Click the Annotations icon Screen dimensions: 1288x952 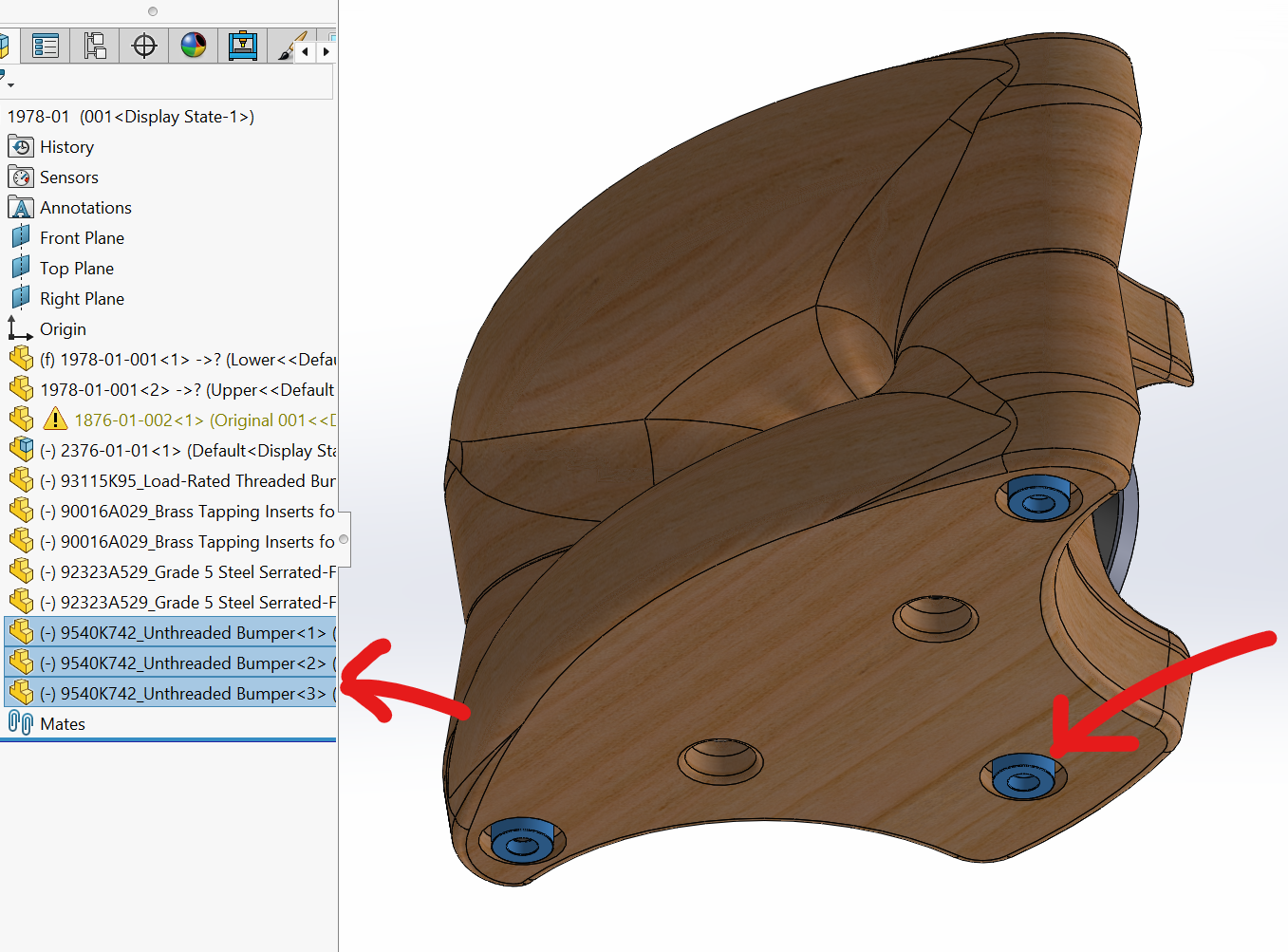(20, 207)
